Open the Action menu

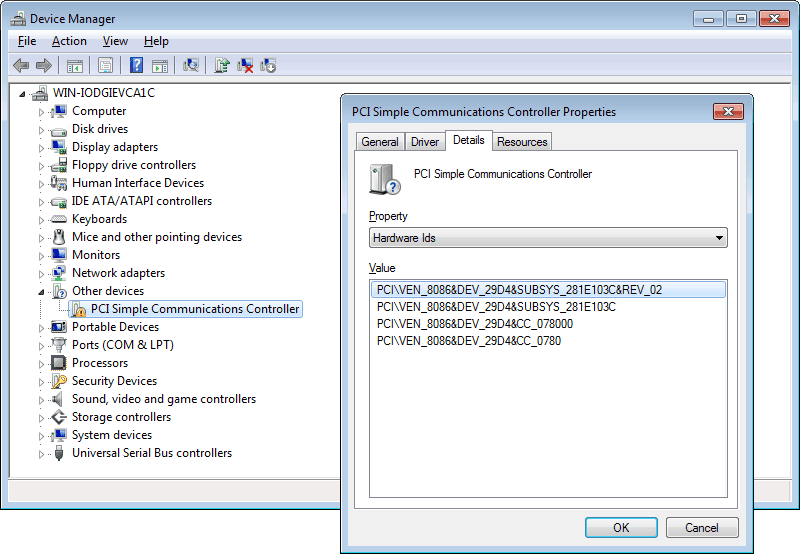[x=69, y=41]
